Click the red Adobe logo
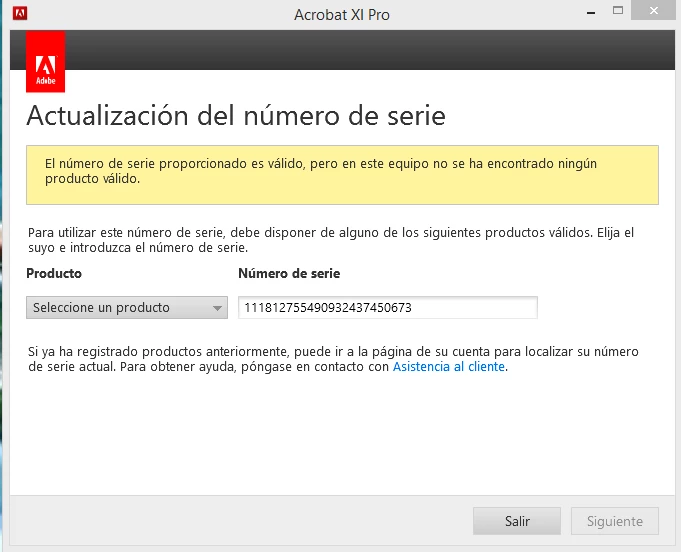 46,62
